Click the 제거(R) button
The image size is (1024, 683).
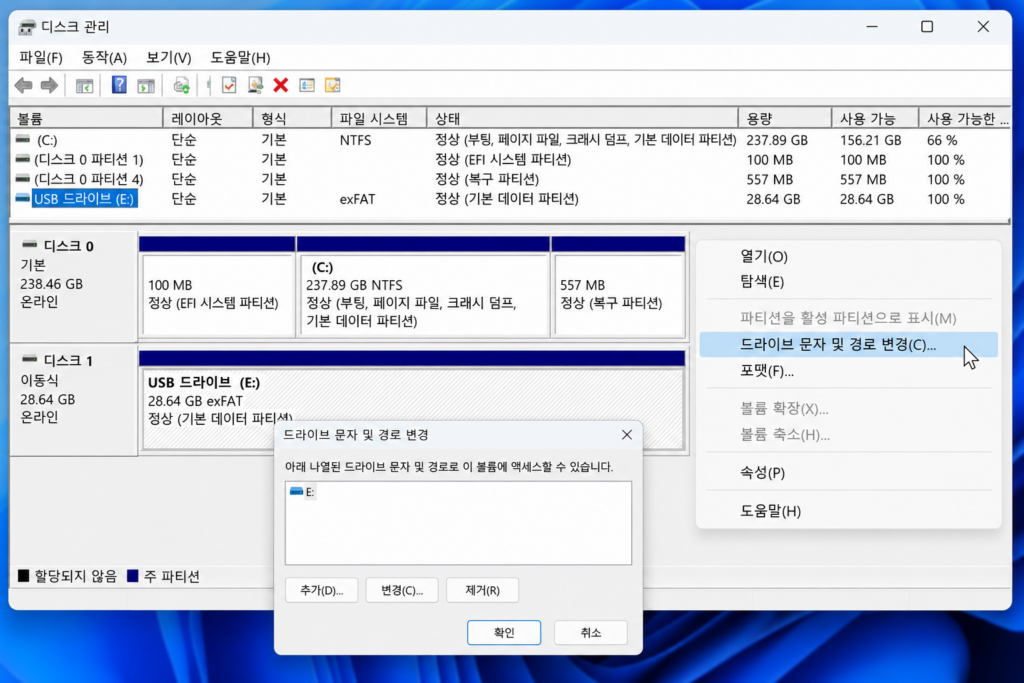point(482,590)
